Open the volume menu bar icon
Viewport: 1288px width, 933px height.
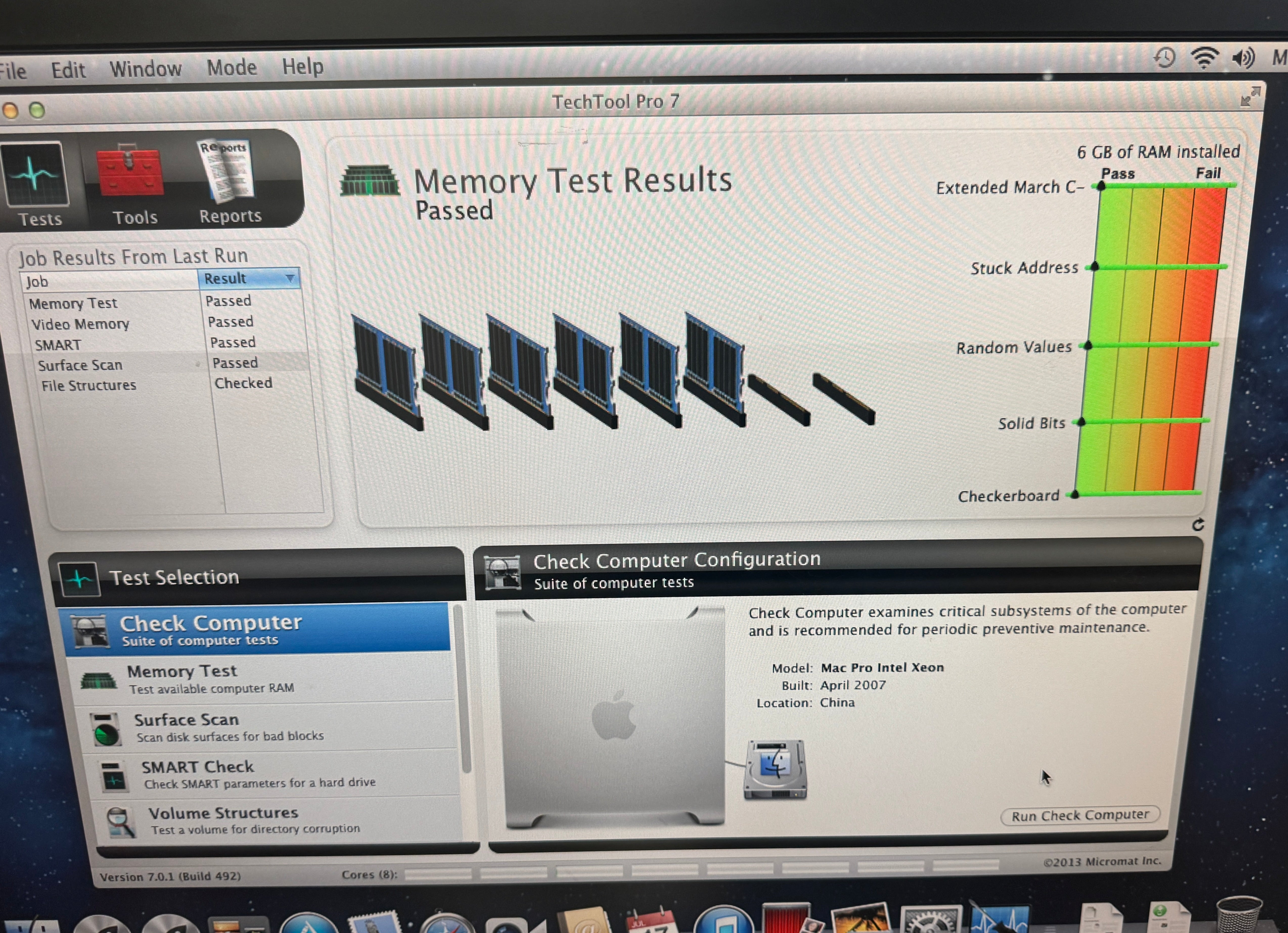[x=1244, y=57]
